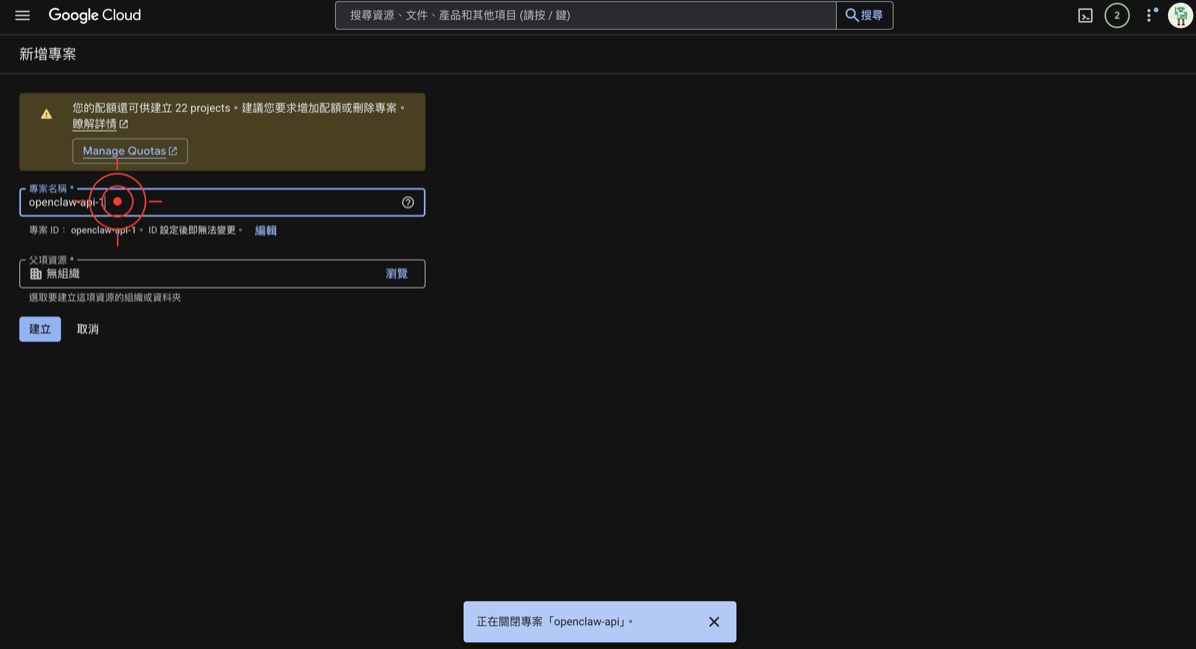Image resolution: width=1196 pixels, height=649 pixels.
Task: Open Manage Quotas
Action: click(129, 150)
